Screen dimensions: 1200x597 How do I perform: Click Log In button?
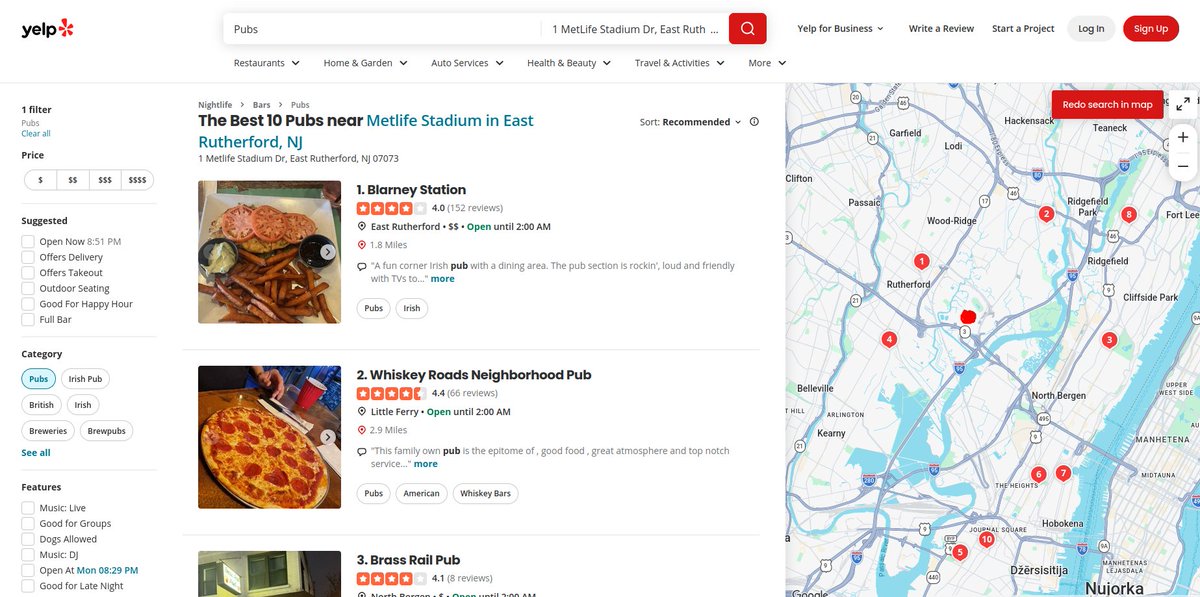pyautogui.click(x=1091, y=29)
